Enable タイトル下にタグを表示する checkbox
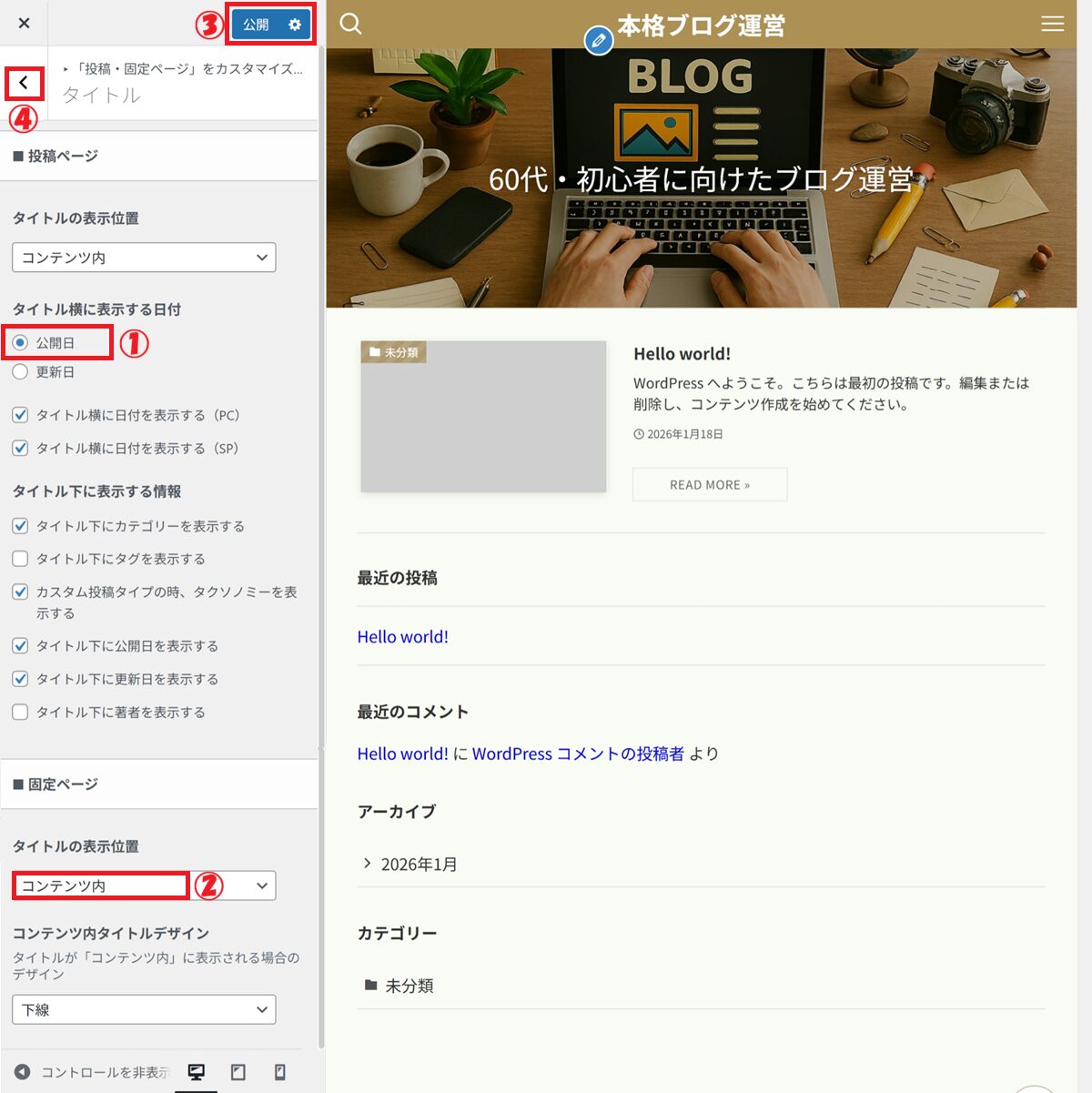Viewport: 1092px width, 1093px height. [20, 559]
